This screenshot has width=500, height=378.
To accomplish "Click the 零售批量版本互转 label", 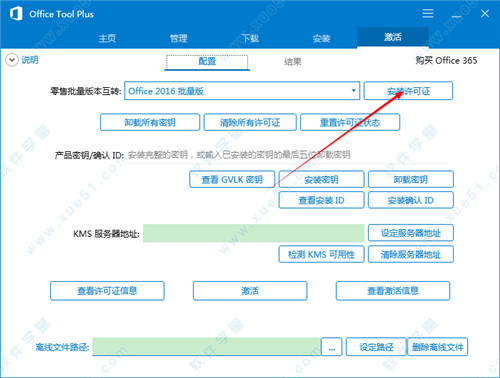I will point(86,91).
